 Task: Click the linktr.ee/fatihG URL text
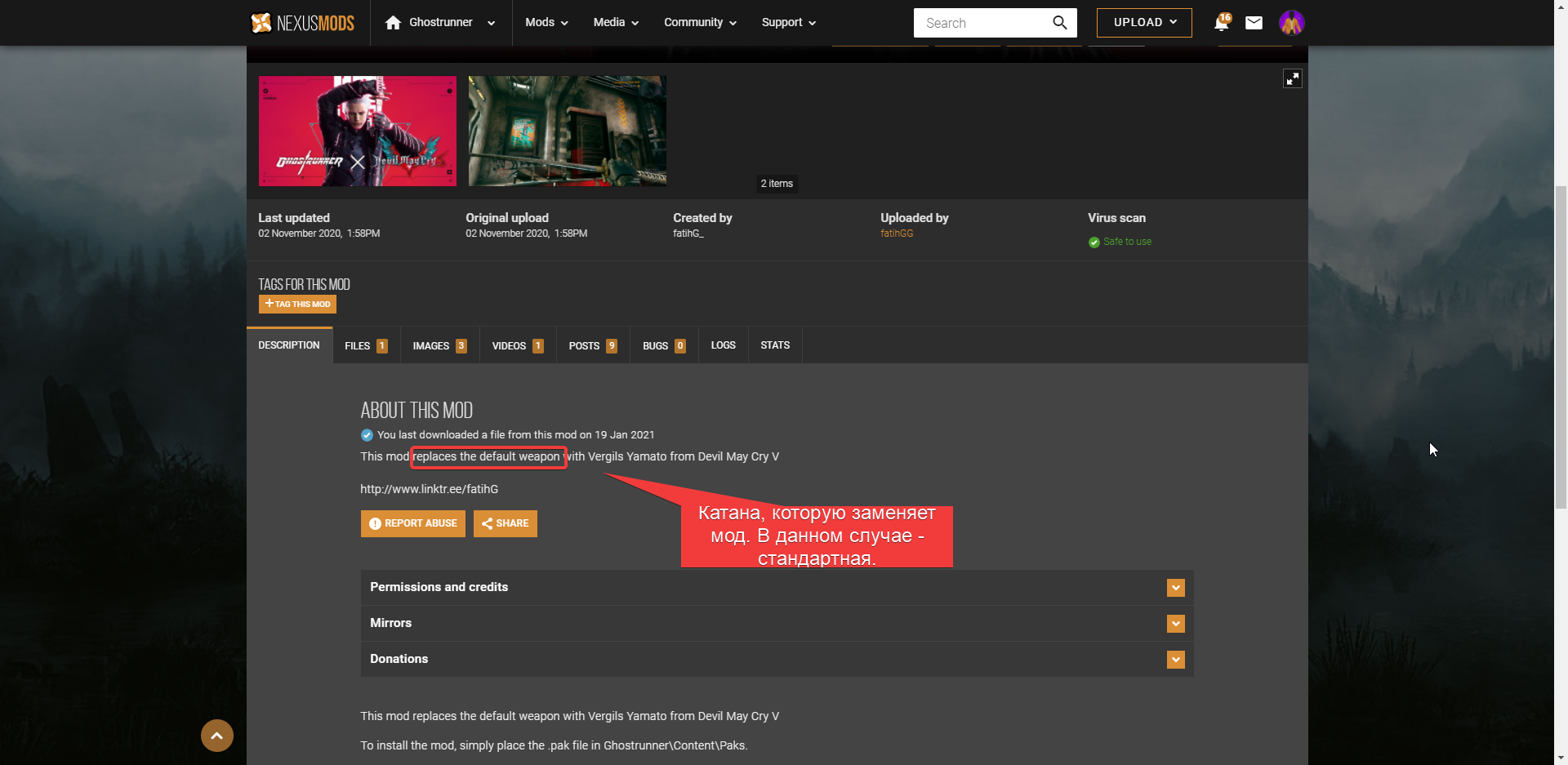[x=430, y=489]
